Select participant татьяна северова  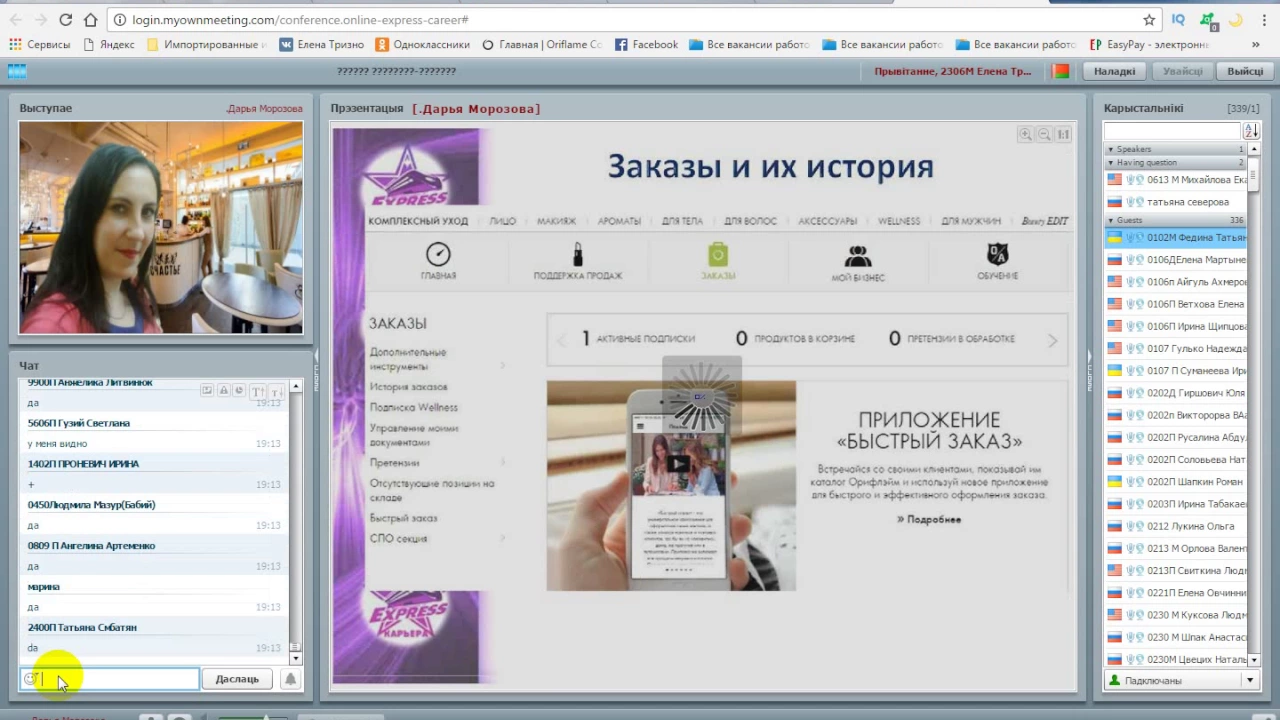(1176, 202)
